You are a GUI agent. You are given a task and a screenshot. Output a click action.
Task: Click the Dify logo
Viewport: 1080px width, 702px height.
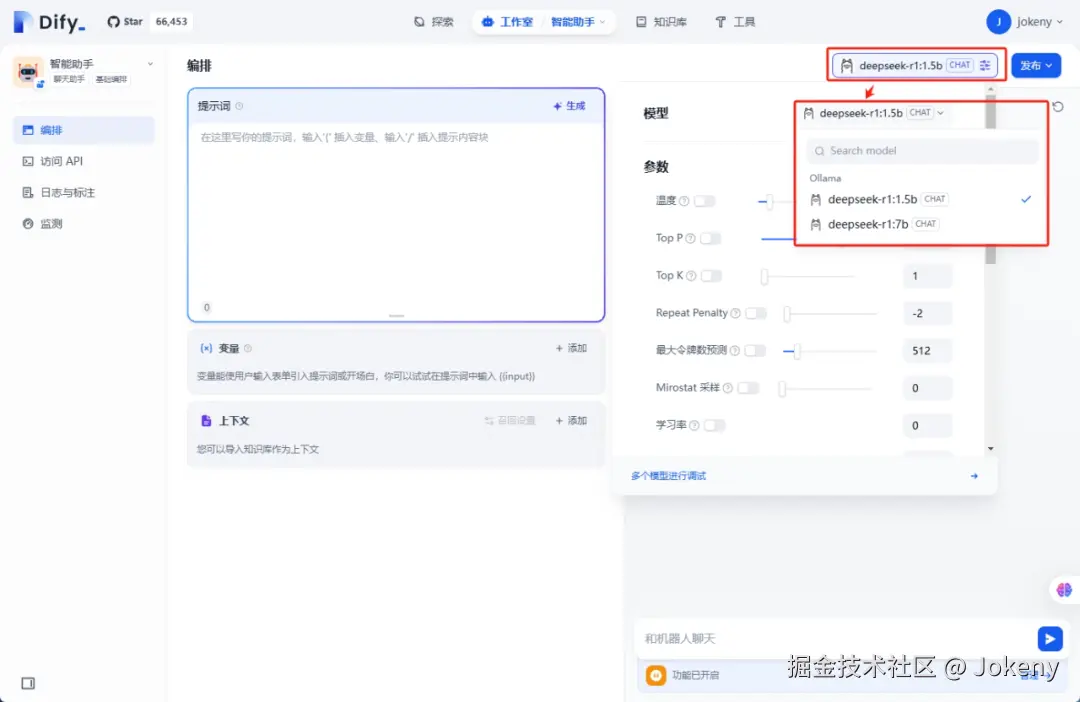click(x=50, y=22)
